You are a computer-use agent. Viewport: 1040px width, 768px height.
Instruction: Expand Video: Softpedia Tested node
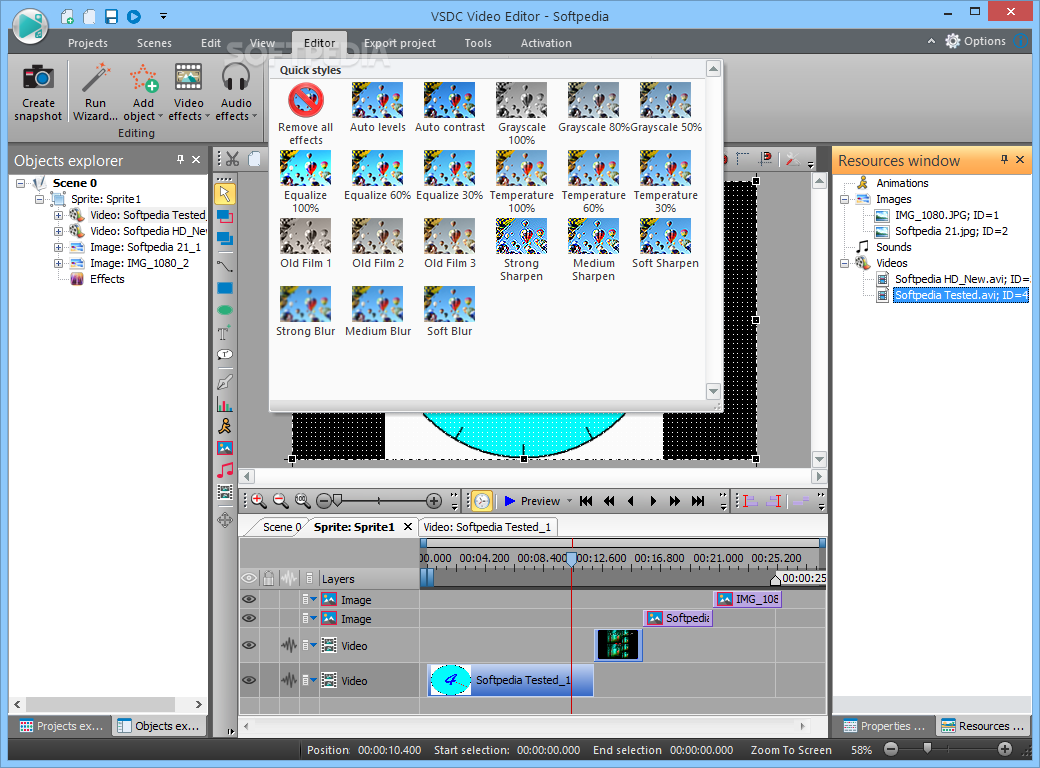58,216
